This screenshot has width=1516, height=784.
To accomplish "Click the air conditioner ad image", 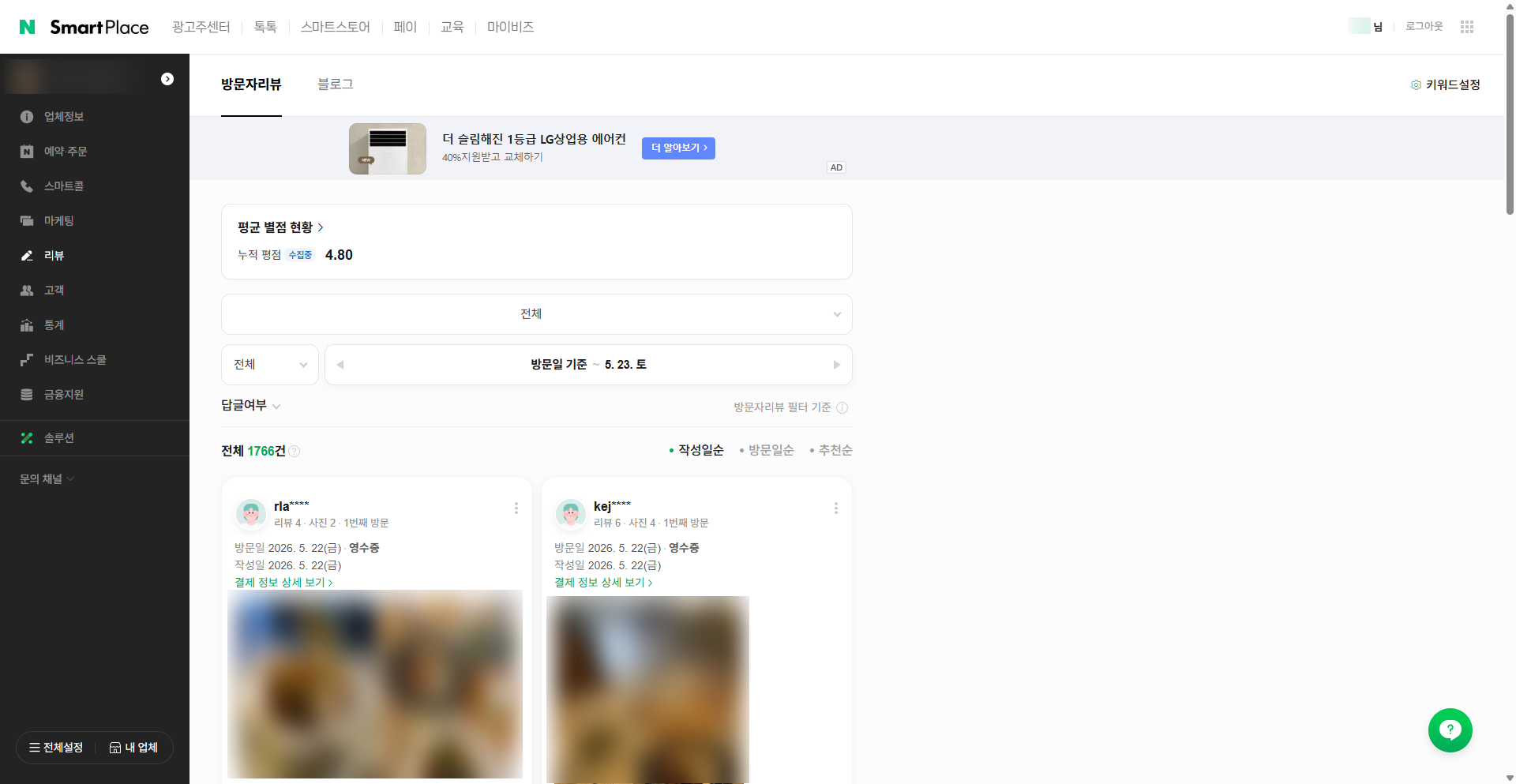I will point(388,148).
